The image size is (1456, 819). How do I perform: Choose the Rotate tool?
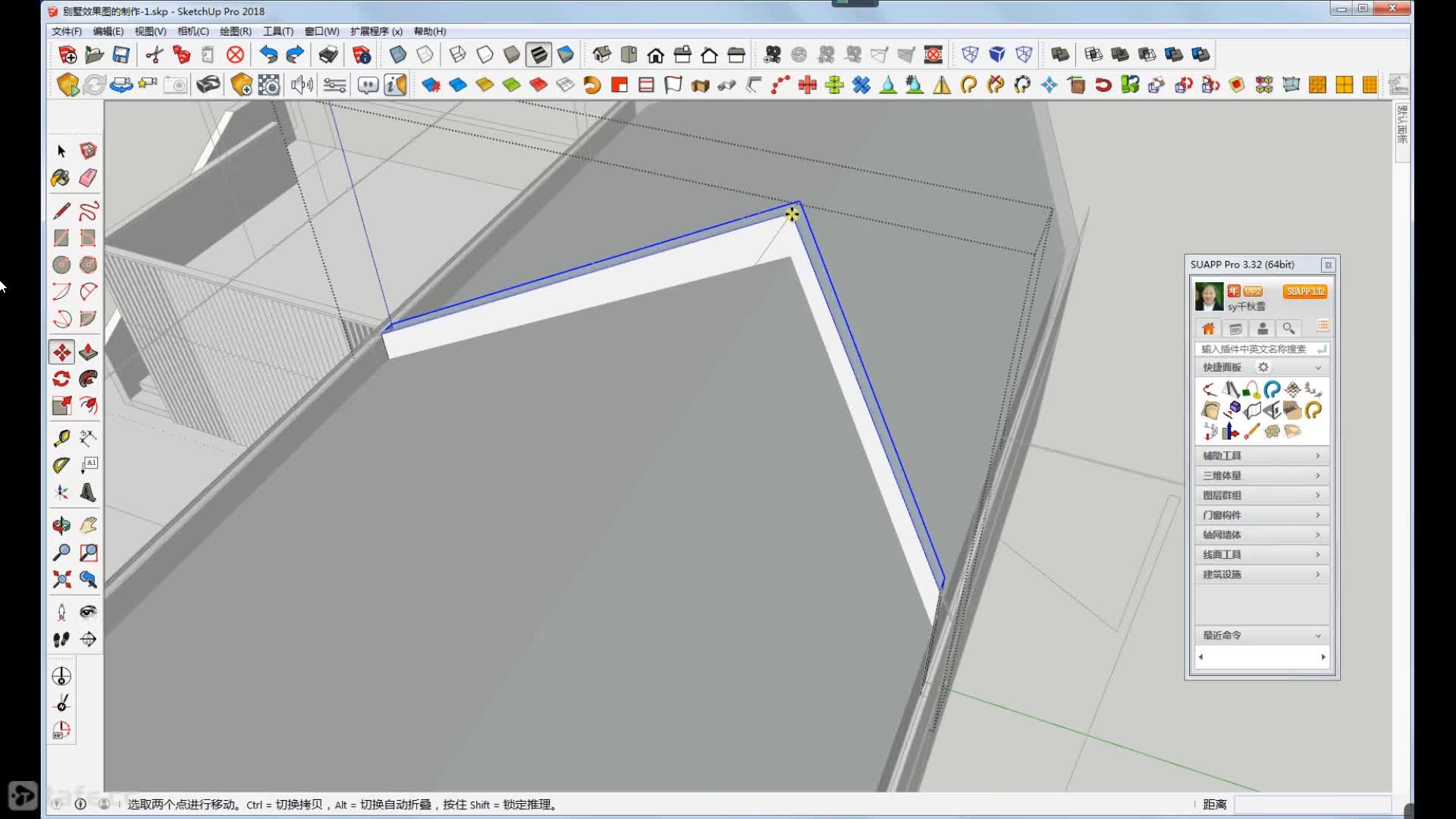coord(61,378)
